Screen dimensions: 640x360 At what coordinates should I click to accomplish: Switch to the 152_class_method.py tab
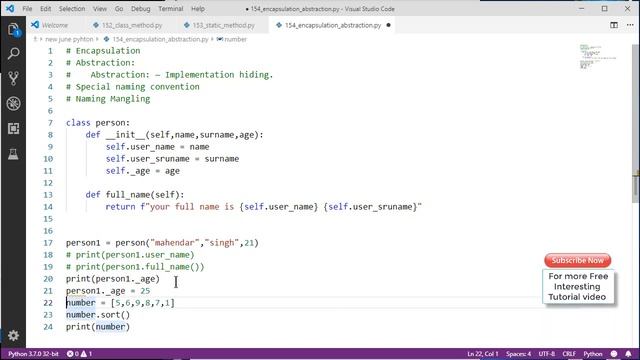point(131,25)
